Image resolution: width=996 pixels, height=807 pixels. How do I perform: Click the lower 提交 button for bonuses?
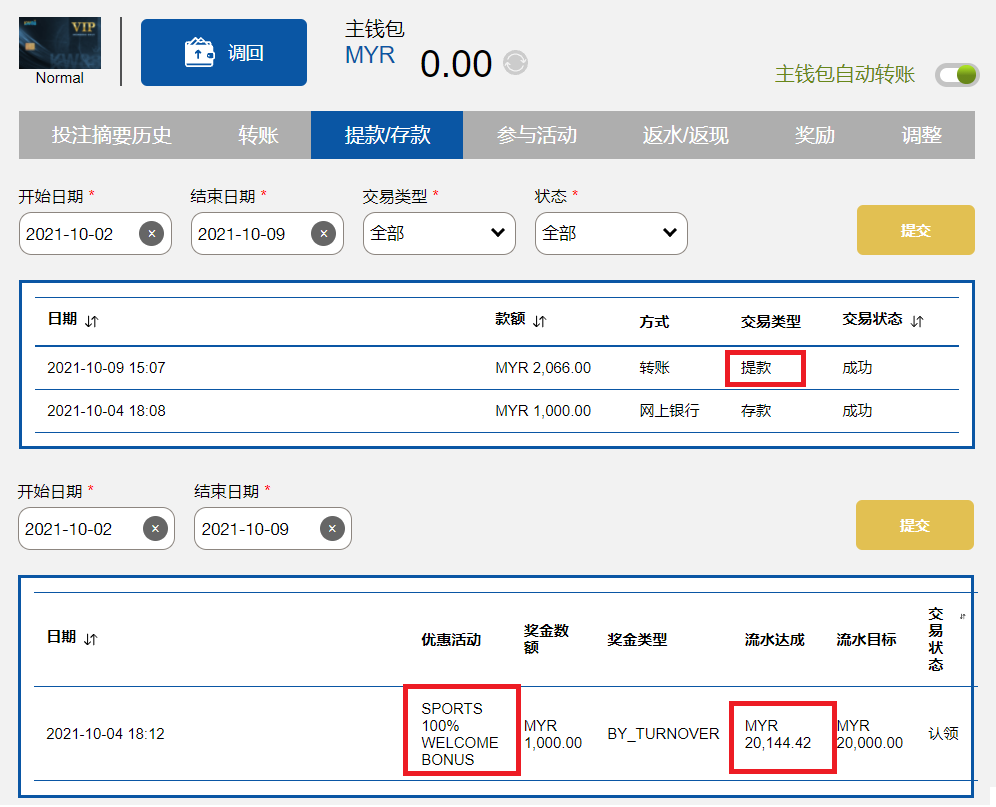click(x=914, y=525)
